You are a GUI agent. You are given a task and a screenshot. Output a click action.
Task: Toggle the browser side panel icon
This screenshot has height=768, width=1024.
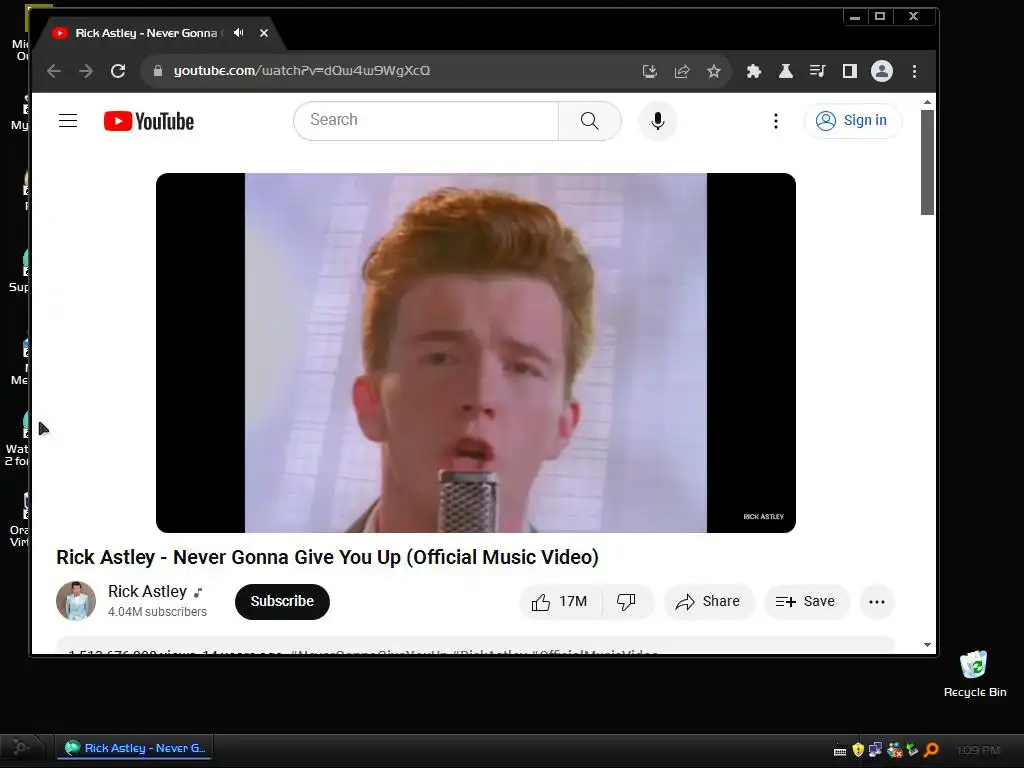(x=850, y=71)
